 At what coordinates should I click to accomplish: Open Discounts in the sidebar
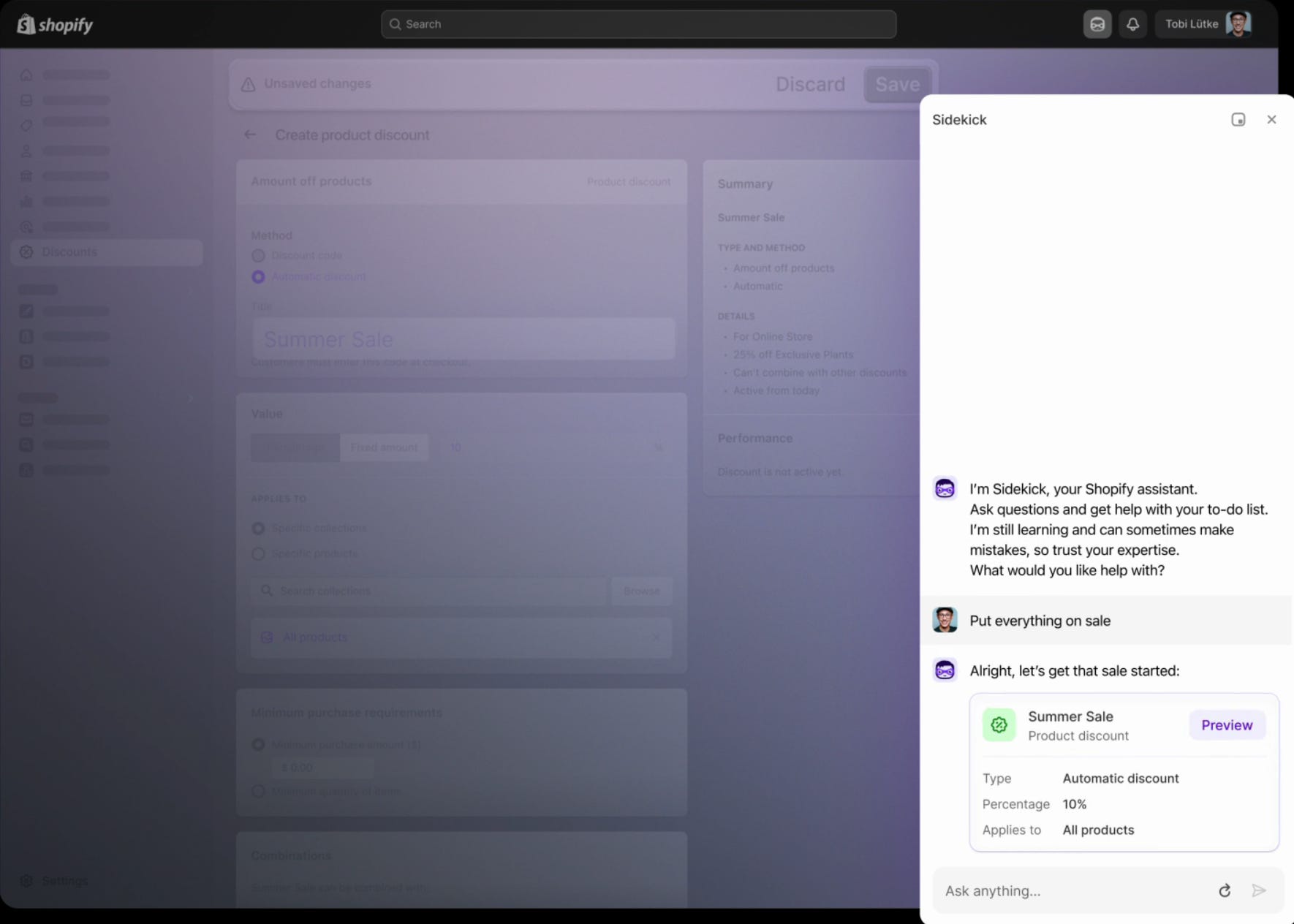(107, 251)
